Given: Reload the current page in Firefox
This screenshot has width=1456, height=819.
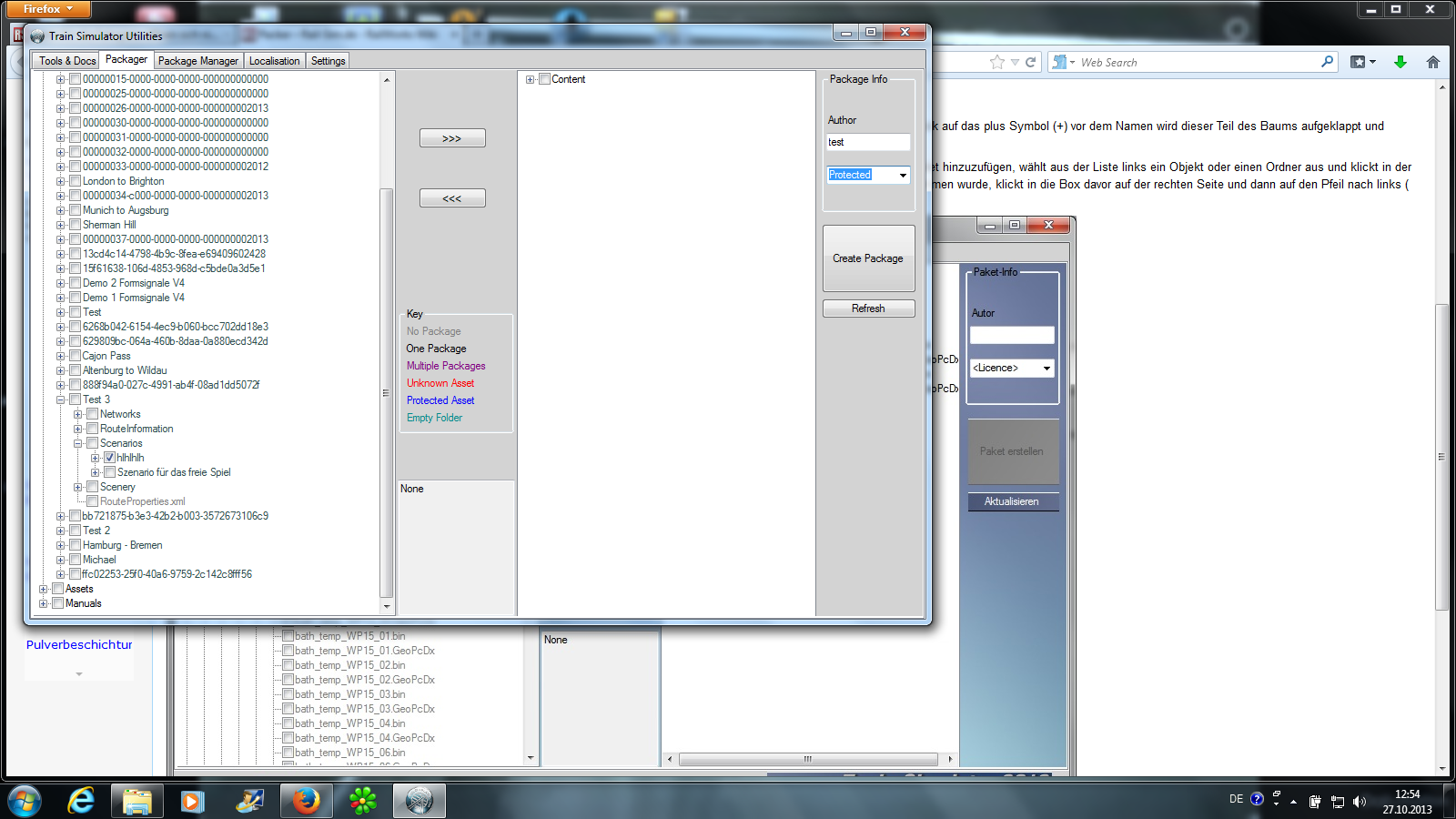Looking at the screenshot, I should coord(1031,62).
